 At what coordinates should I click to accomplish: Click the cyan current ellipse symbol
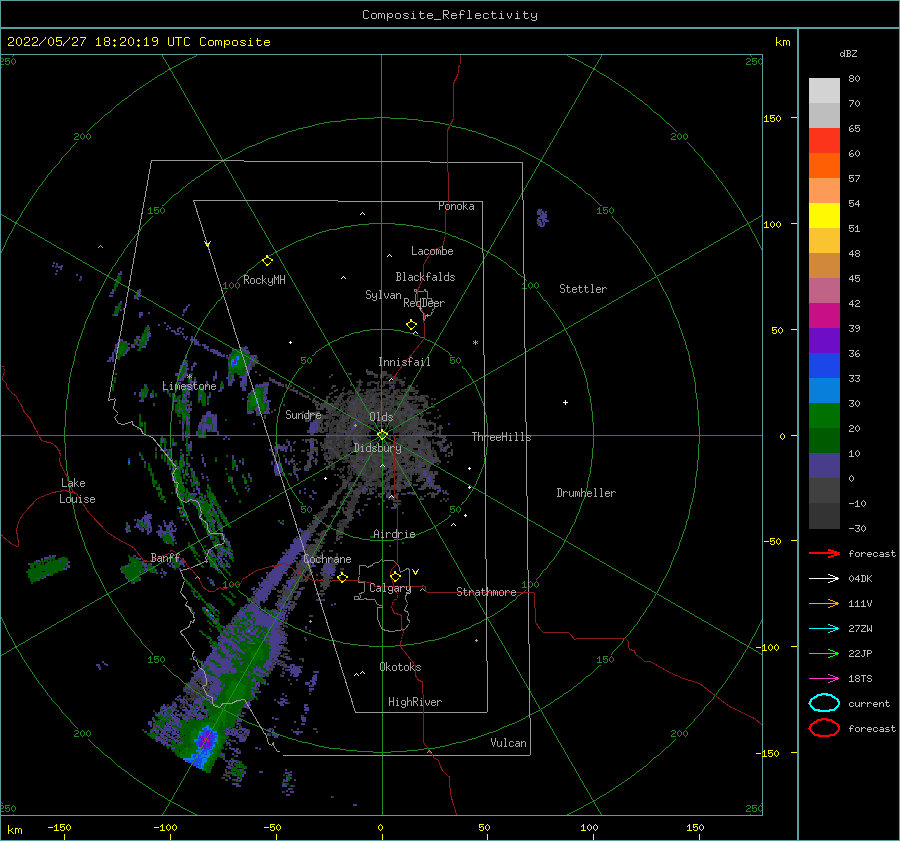click(824, 703)
